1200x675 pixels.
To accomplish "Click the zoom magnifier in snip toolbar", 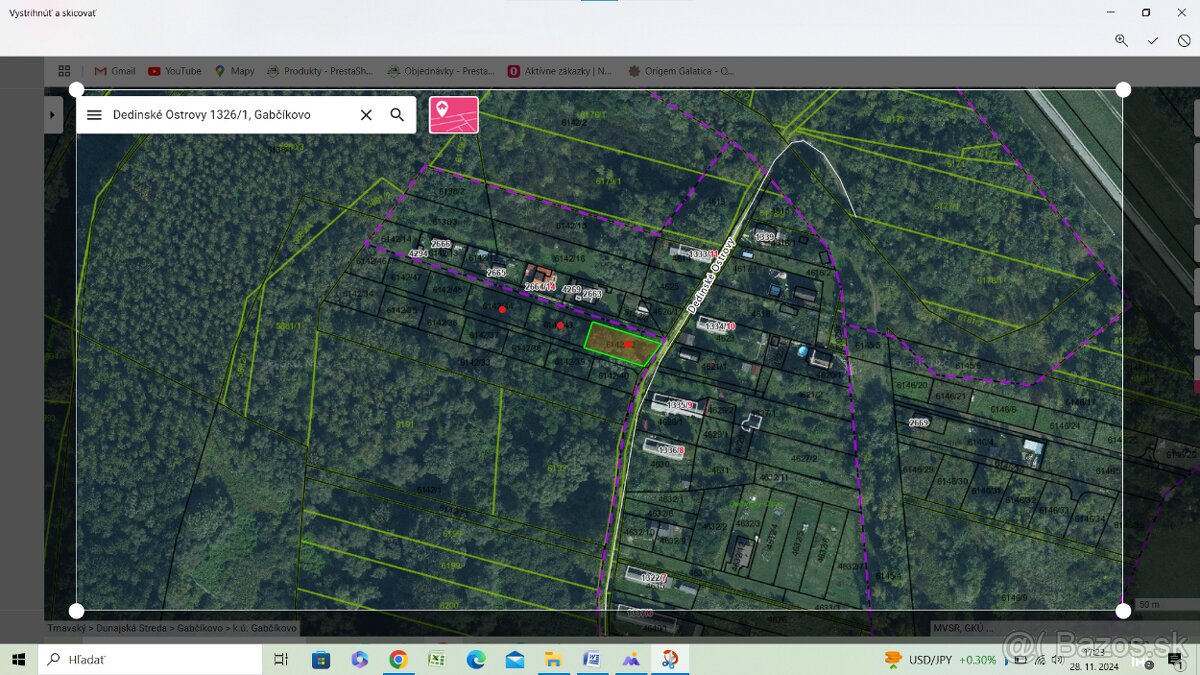I will point(1121,40).
